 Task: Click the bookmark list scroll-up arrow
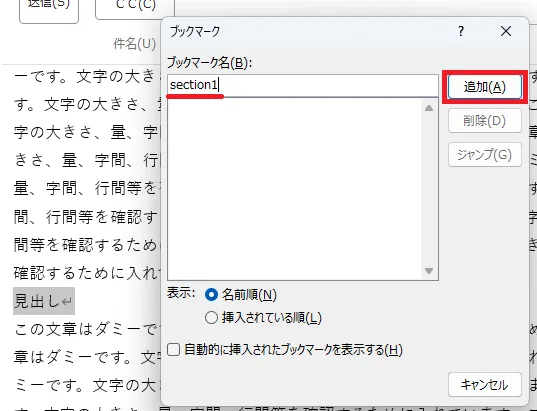tap(429, 108)
